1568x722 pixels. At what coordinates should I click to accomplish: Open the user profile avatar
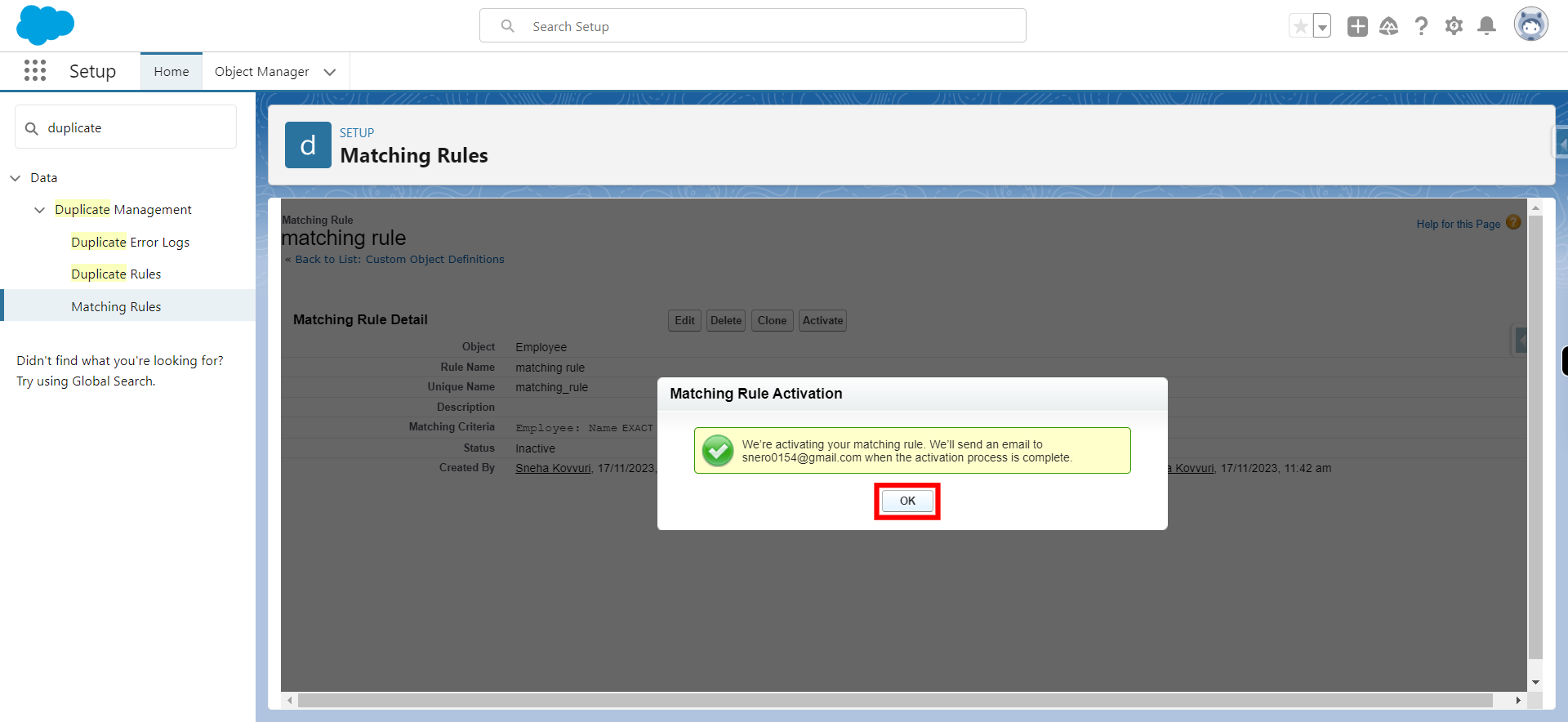tap(1530, 25)
